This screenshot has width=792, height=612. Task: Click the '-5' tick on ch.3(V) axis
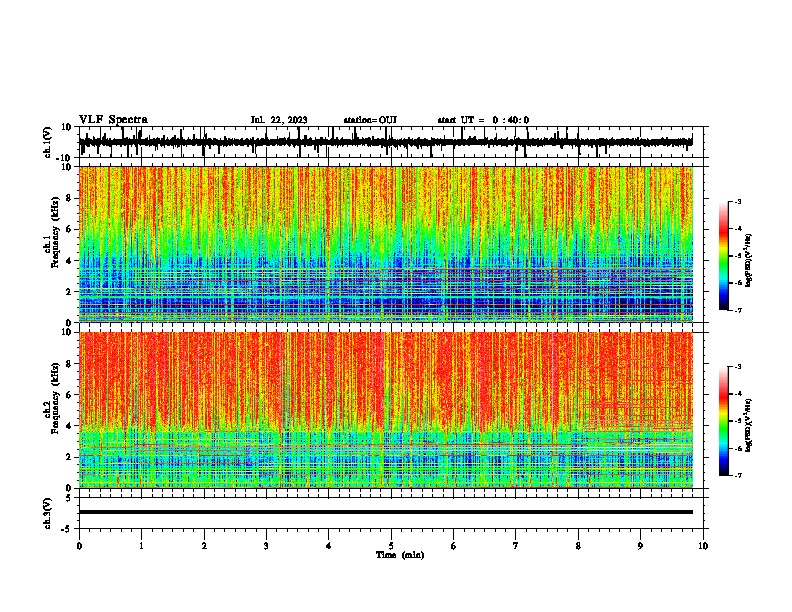68,529
